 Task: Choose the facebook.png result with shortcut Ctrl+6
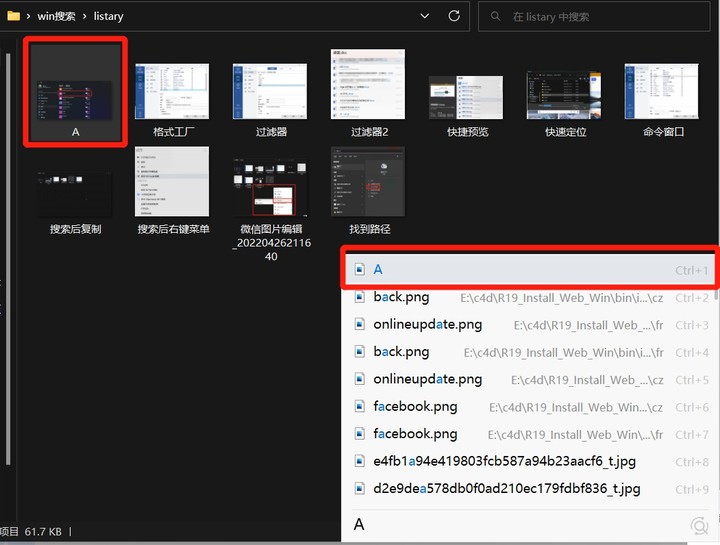tap(415, 407)
